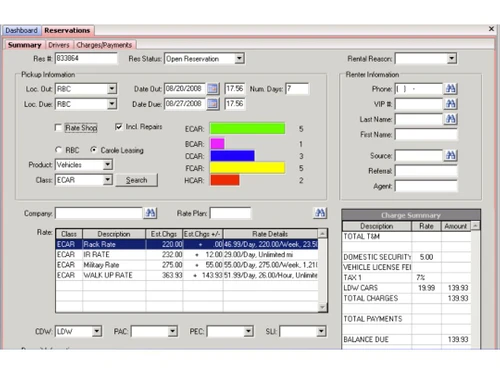Click down arrow of rate table scrollbar

[322, 307]
